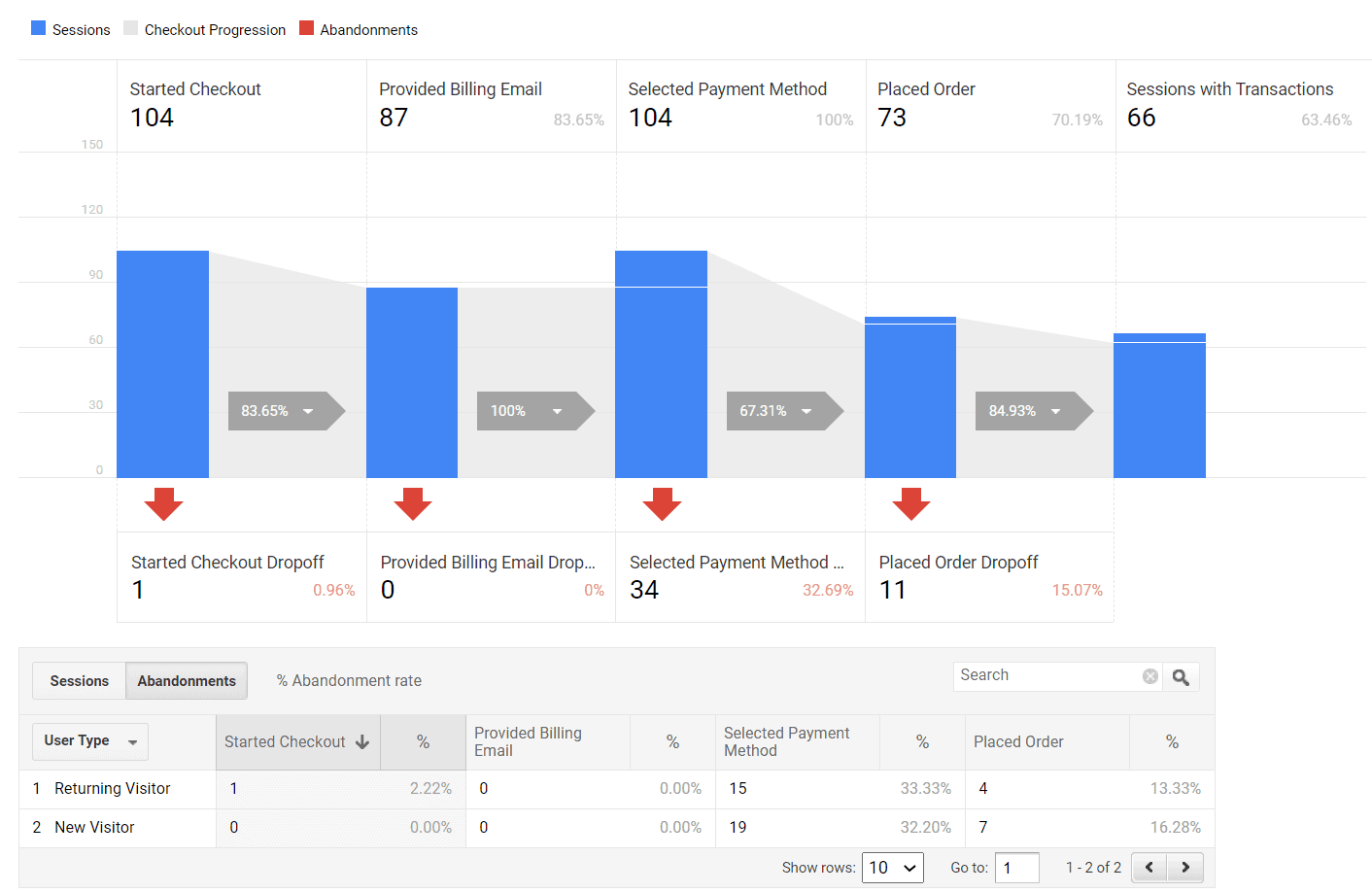Click the blue Sessions legend swatch
The width and height of the screenshot is (1372, 892).
tap(39, 28)
